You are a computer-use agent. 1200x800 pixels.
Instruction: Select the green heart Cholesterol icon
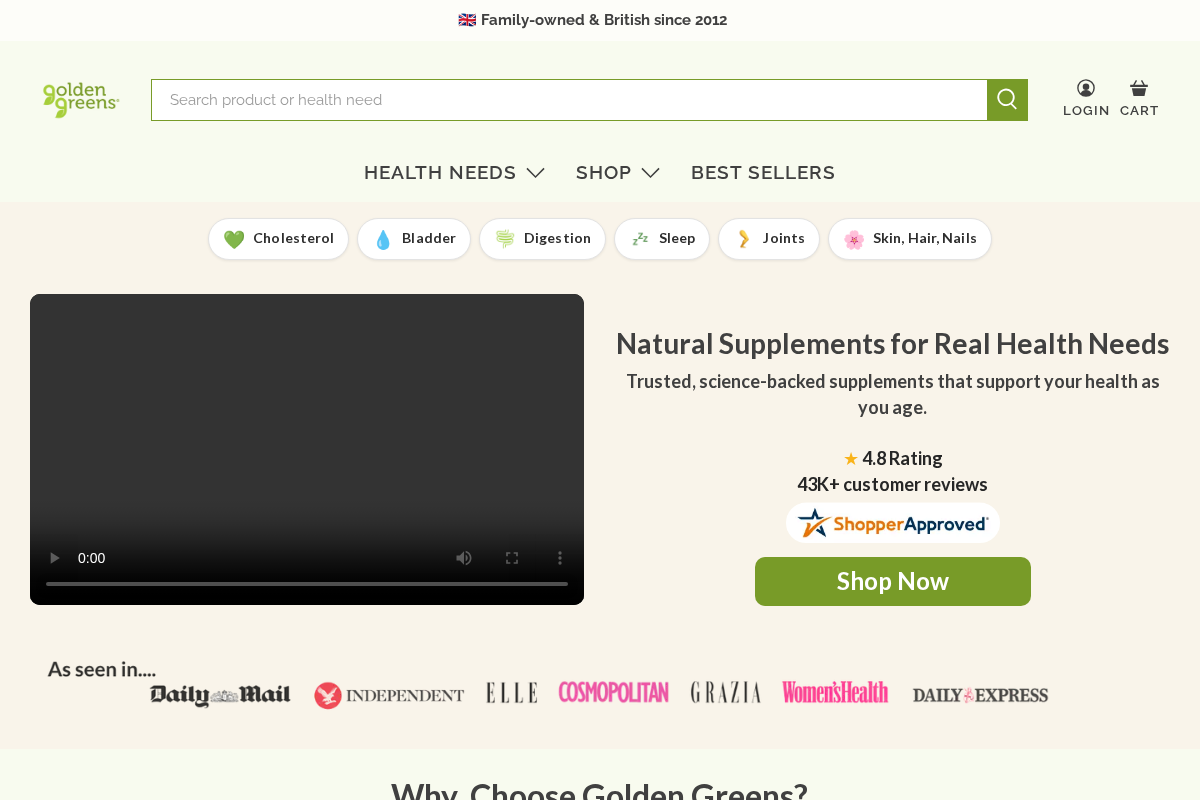point(236,239)
